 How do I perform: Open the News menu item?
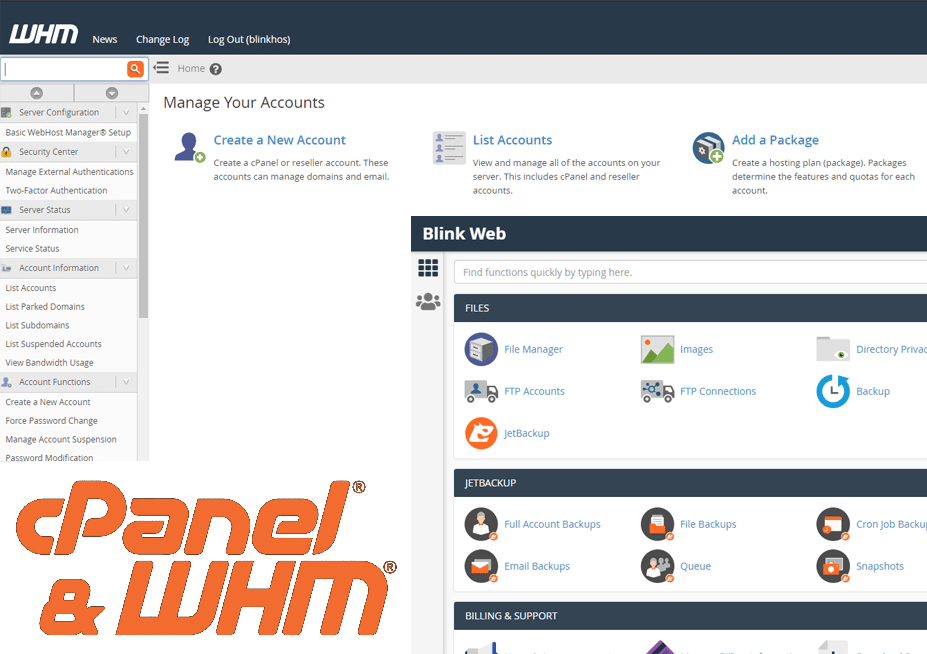105,39
